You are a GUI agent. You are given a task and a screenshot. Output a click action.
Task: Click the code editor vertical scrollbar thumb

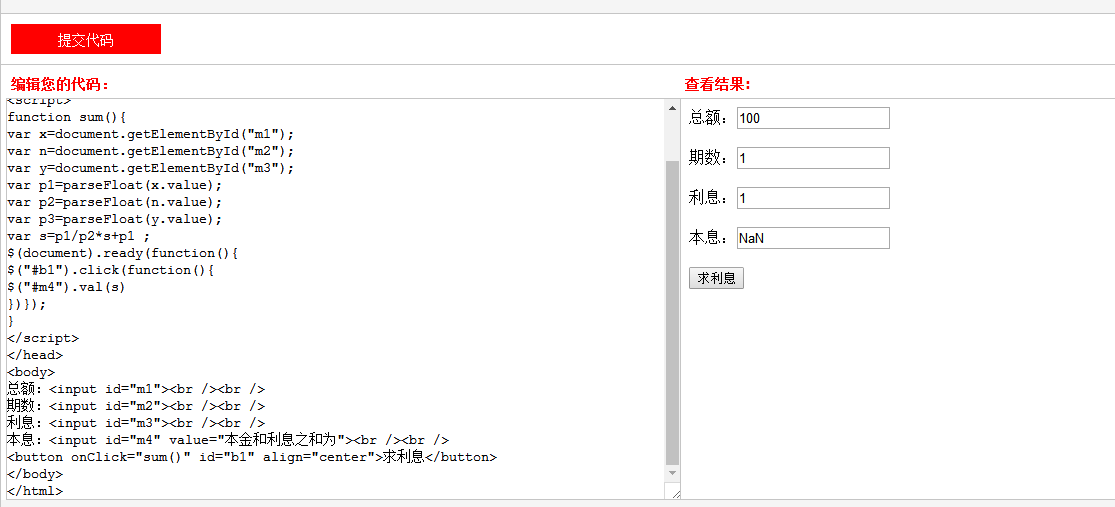[672, 312]
